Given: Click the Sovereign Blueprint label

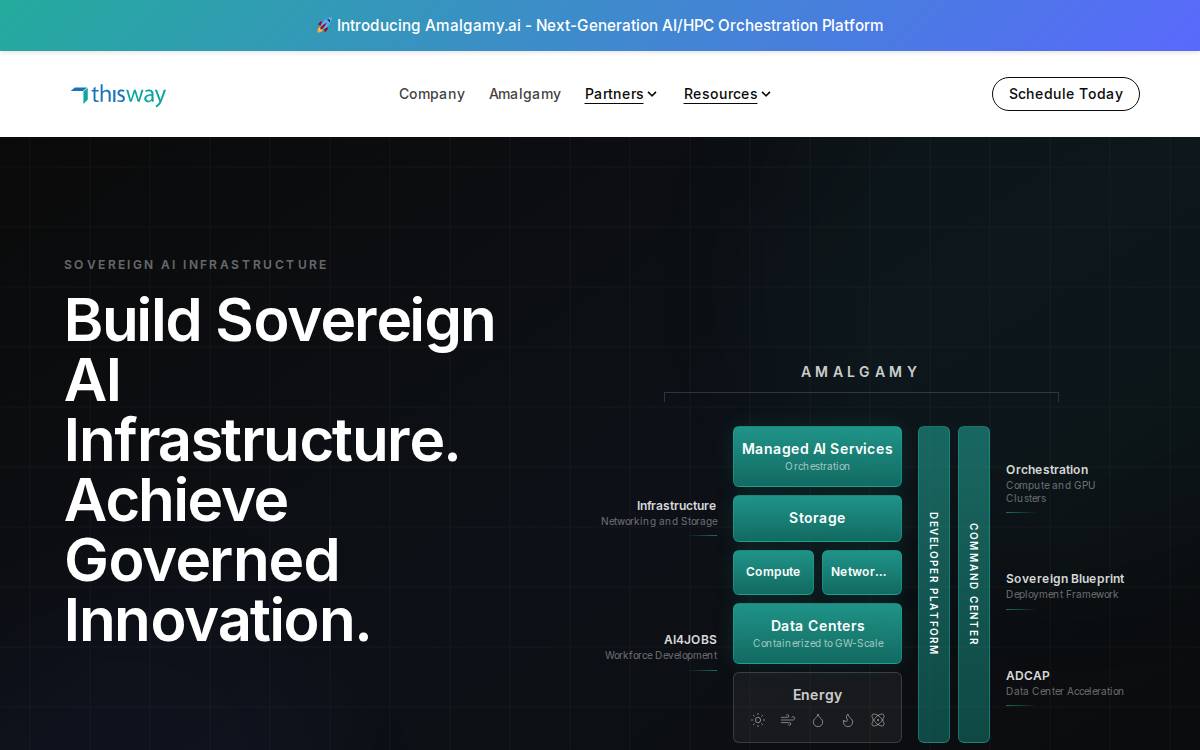Looking at the screenshot, I should point(1065,579).
